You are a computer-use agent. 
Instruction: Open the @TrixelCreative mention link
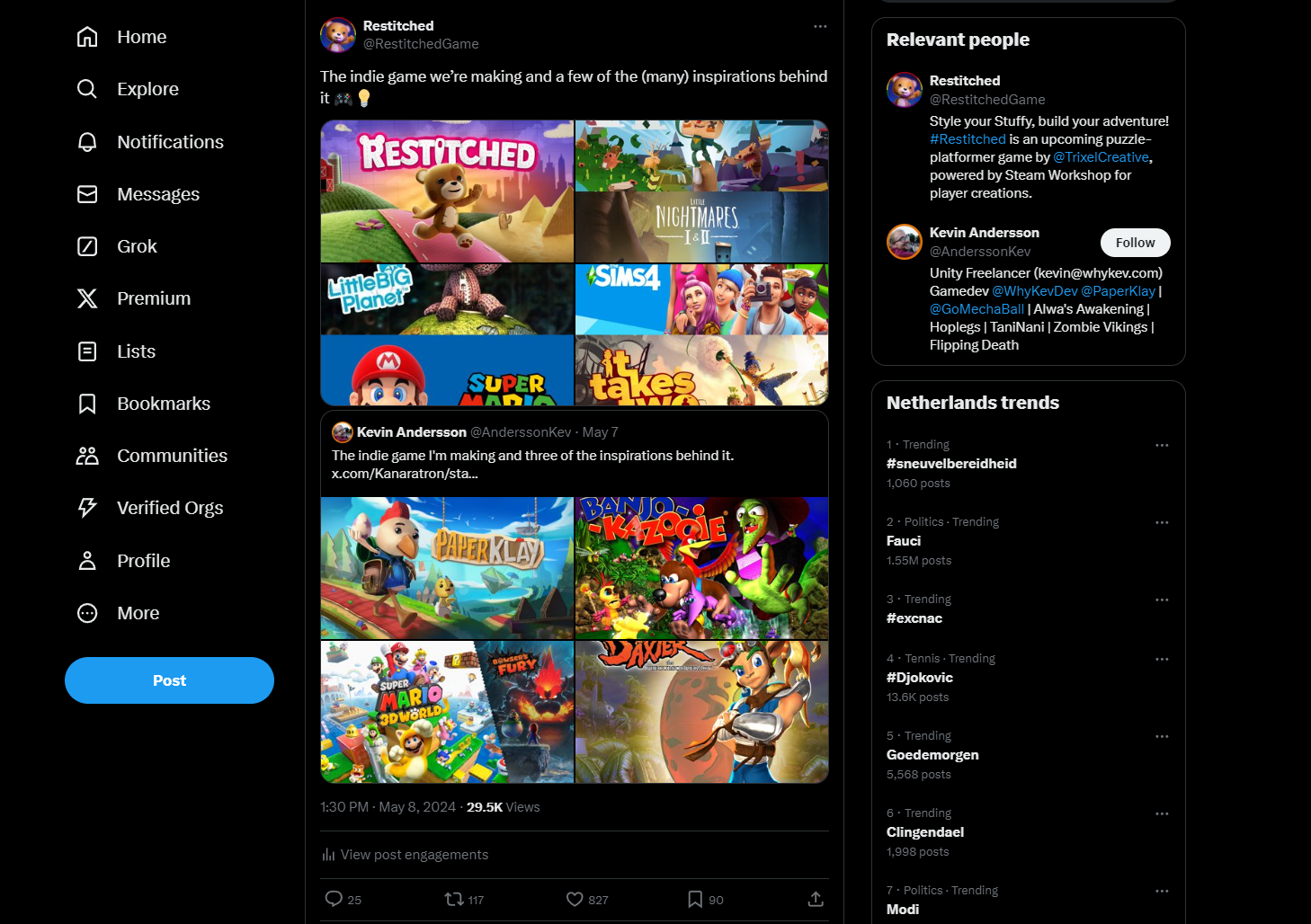pyautogui.click(x=1101, y=157)
